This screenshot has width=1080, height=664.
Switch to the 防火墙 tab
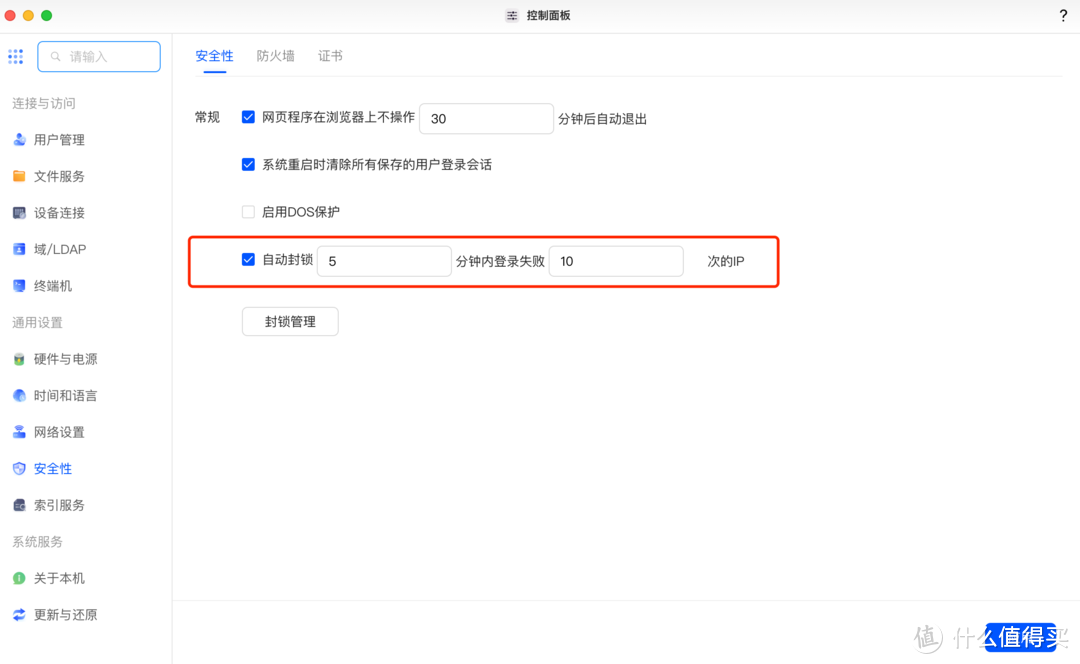pyautogui.click(x=275, y=56)
